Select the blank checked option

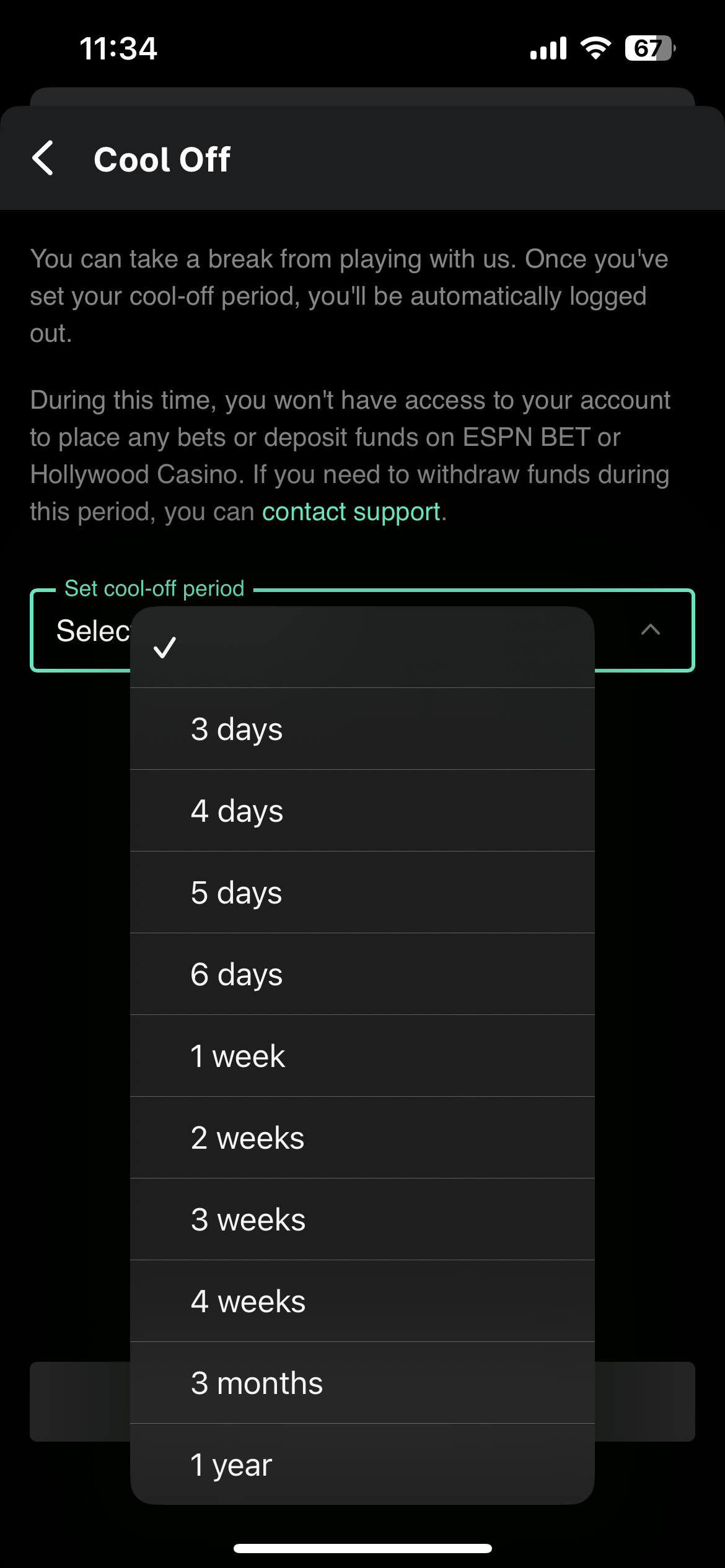pyautogui.click(x=362, y=648)
